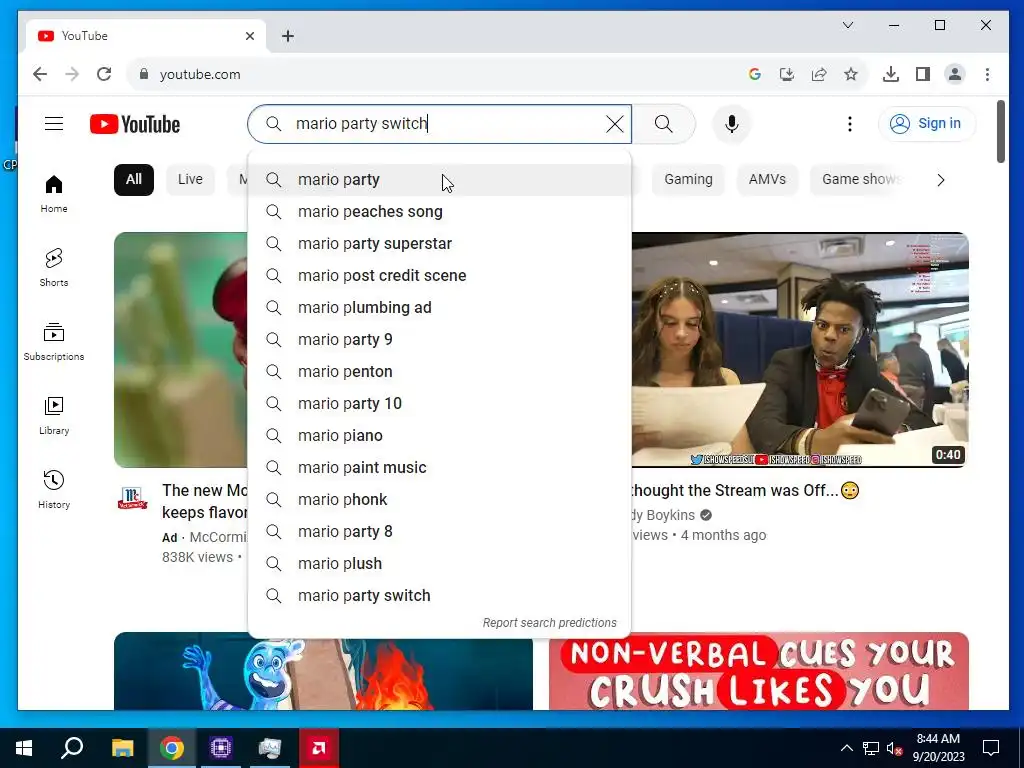This screenshot has height=768, width=1024.
Task: Open the iShowSpeed video thumbnail
Action: coord(800,350)
